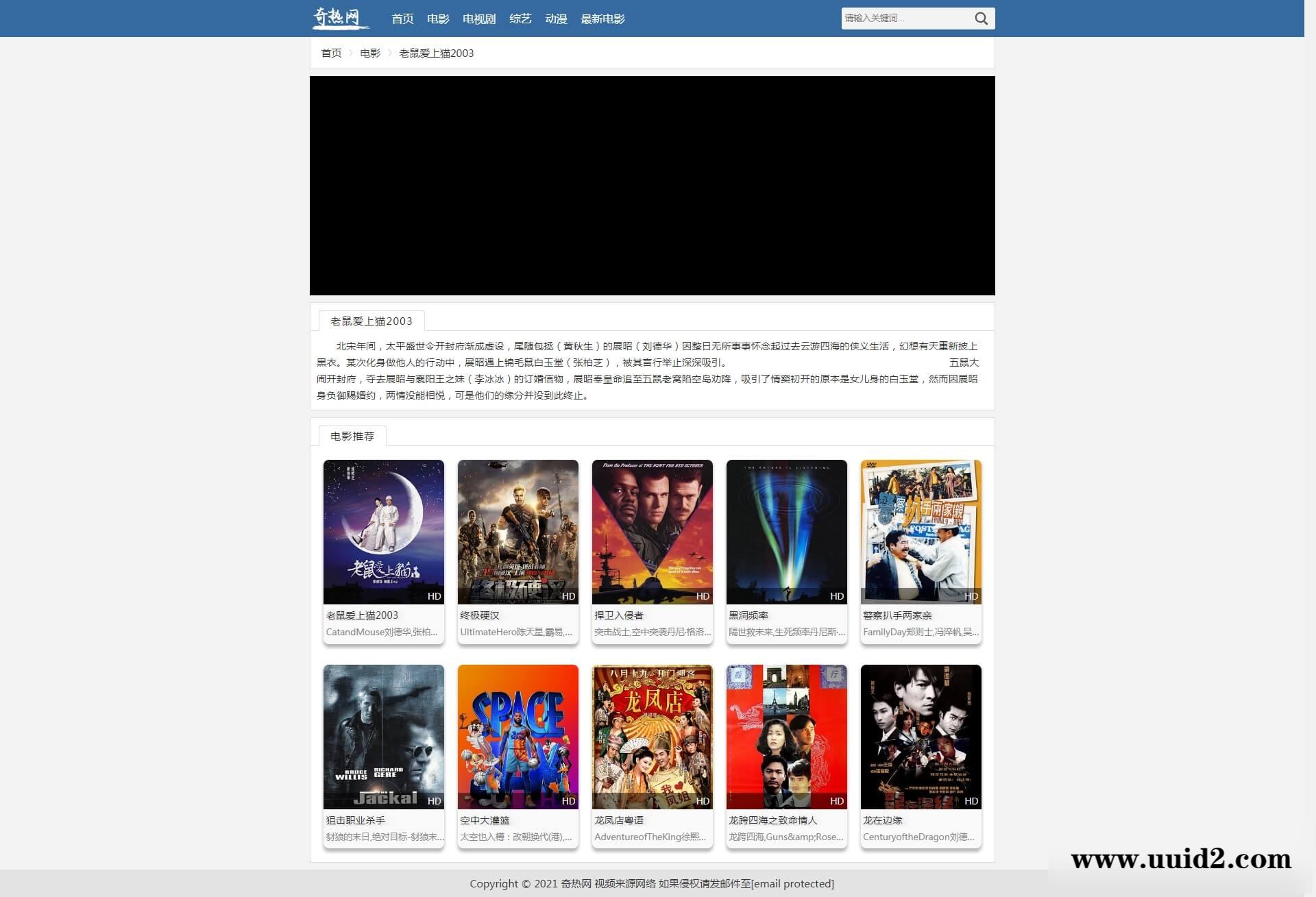Open the 捍卫入侵者 poster thumbnail
The image size is (1316, 897).
pos(652,532)
